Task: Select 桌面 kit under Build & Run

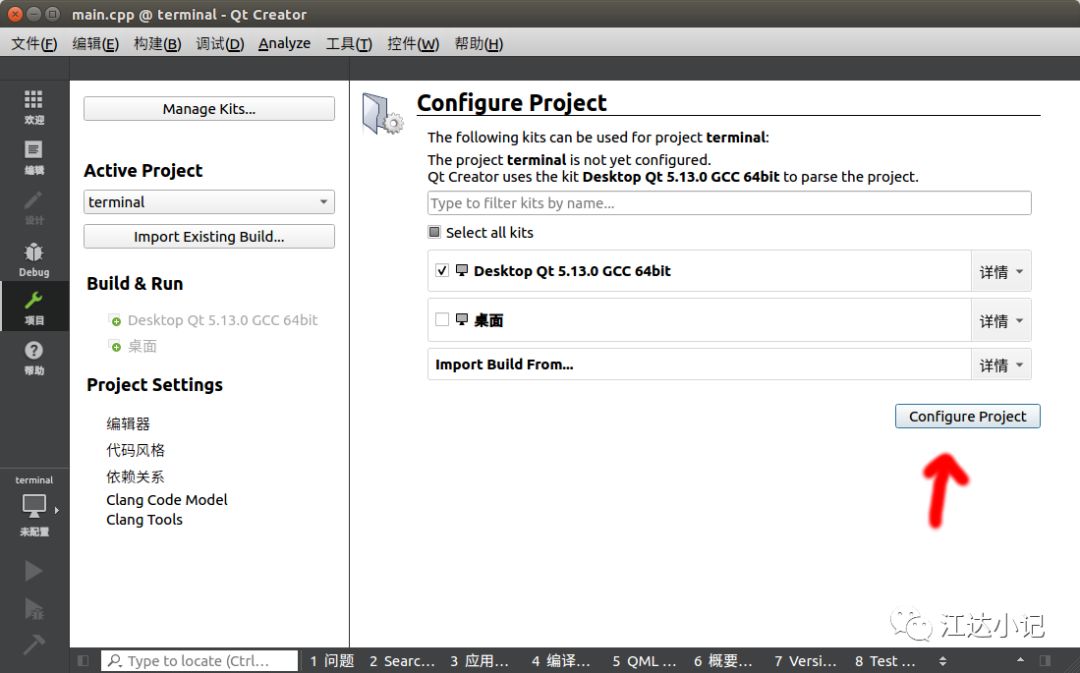Action: pyautogui.click(x=143, y=346)
